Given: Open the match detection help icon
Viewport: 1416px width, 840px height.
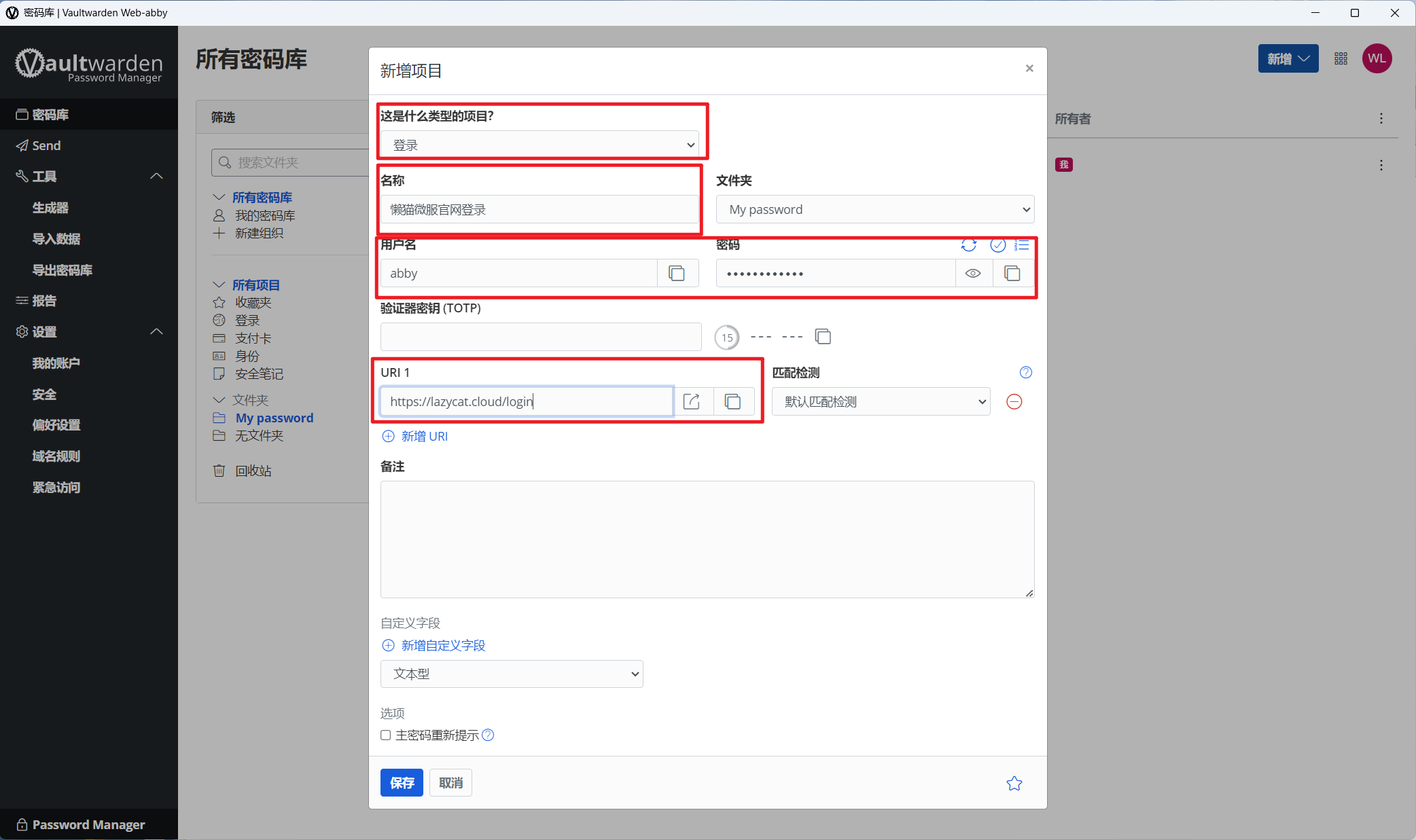Looking at the screenshot, I should [x=1026, y=372].
